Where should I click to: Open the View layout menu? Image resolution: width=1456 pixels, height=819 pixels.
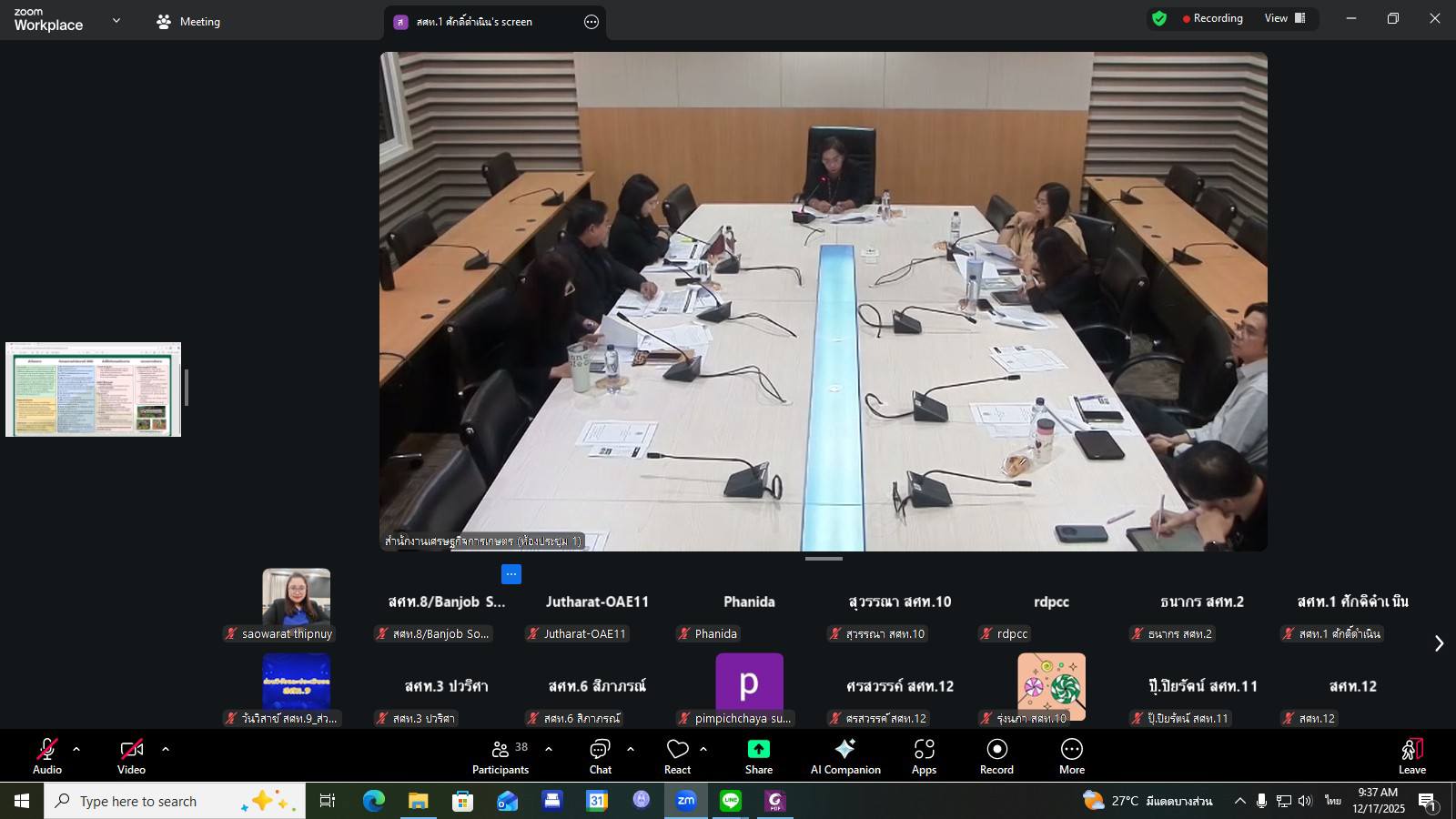point(1284,18)
